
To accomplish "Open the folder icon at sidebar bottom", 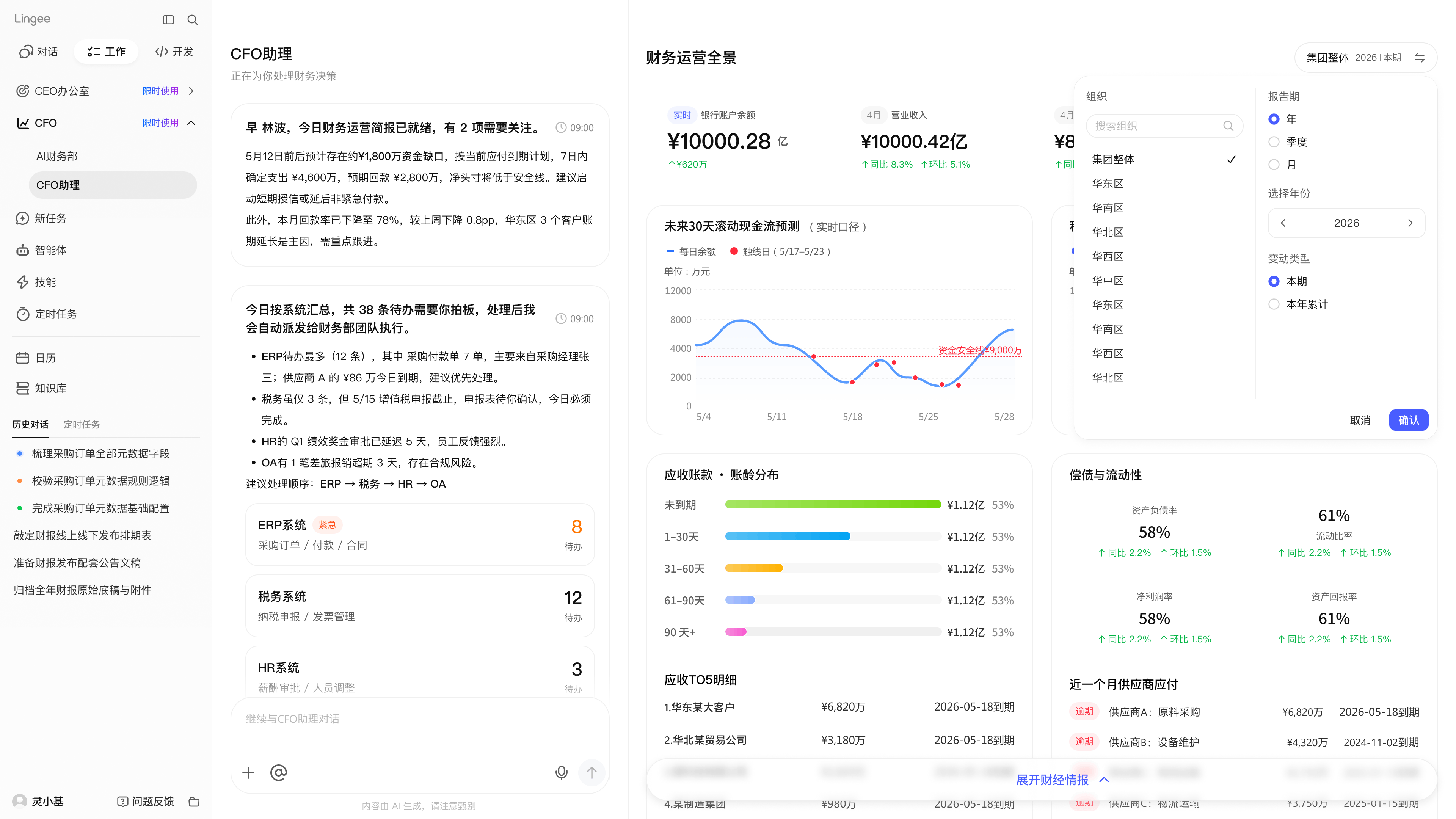I will pos(194,802).
